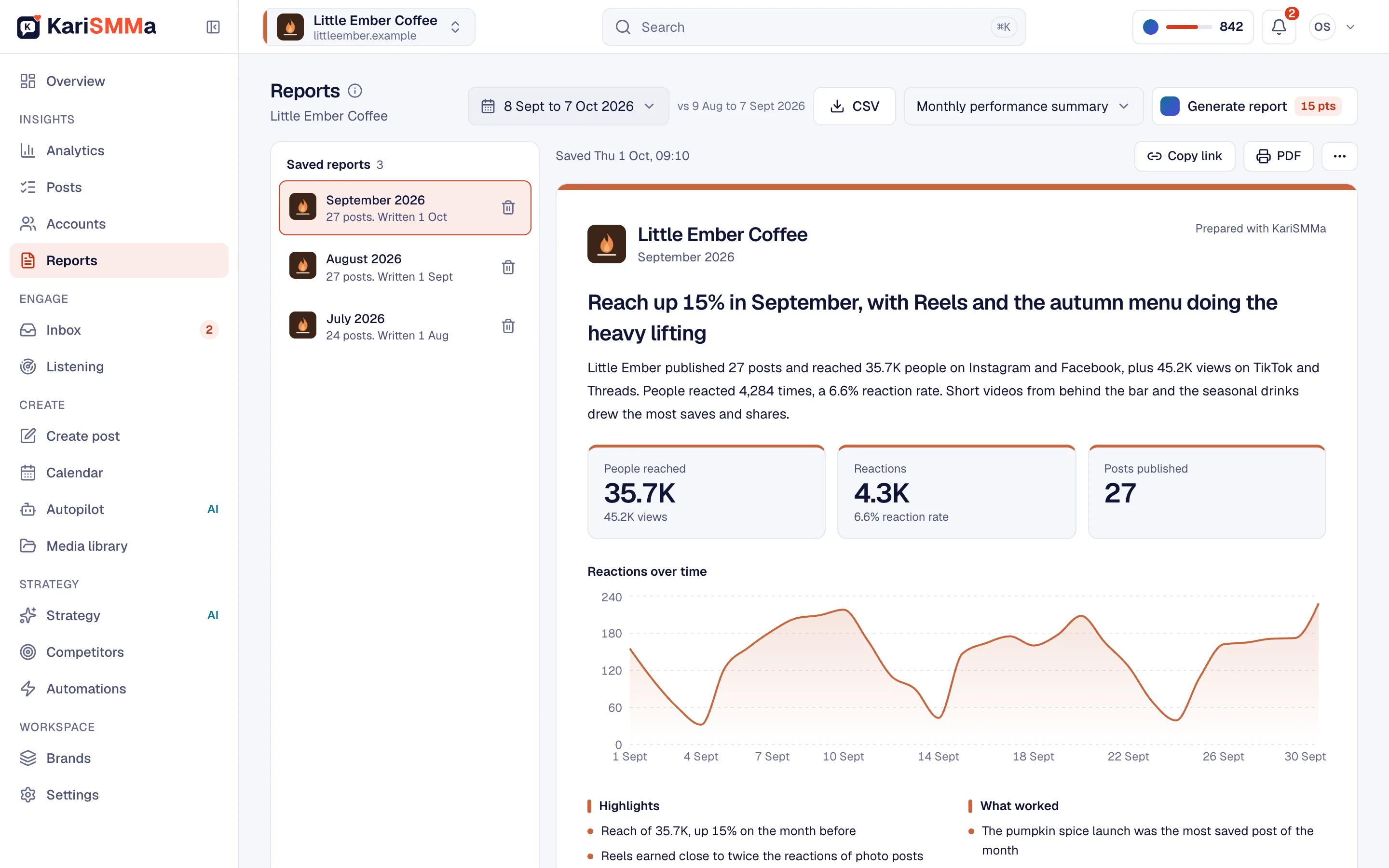Expand the Little Ember Coffee brand switcher
This screenshot has width=1389, height=868.
pyautogui.click(x=369, y=27)
